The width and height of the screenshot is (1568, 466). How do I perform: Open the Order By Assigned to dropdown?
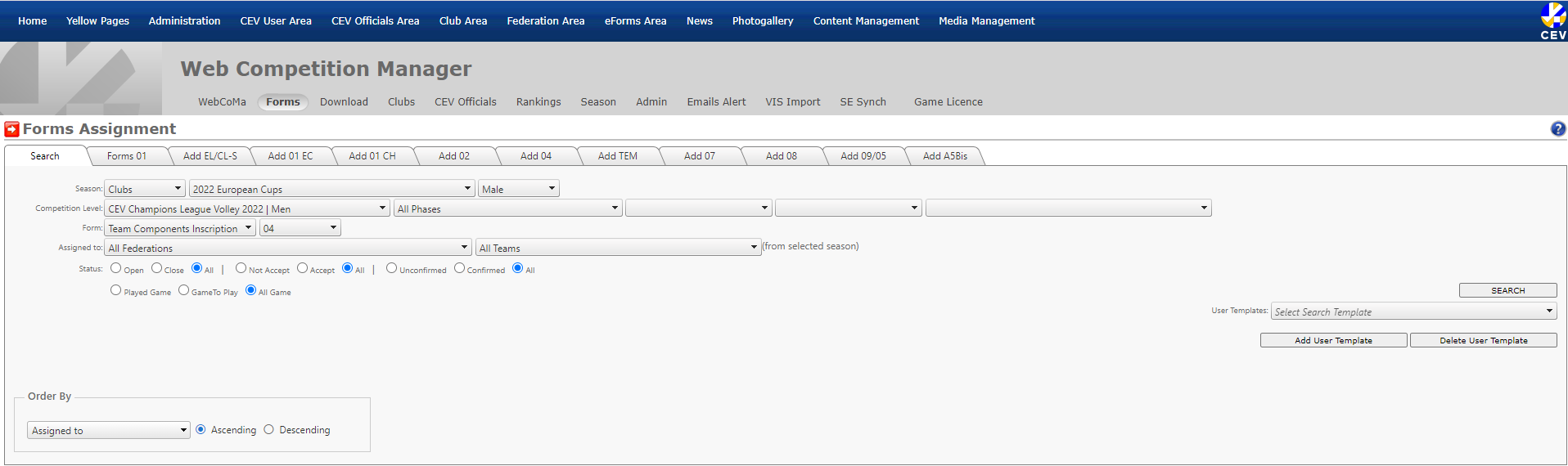[109, 430]
